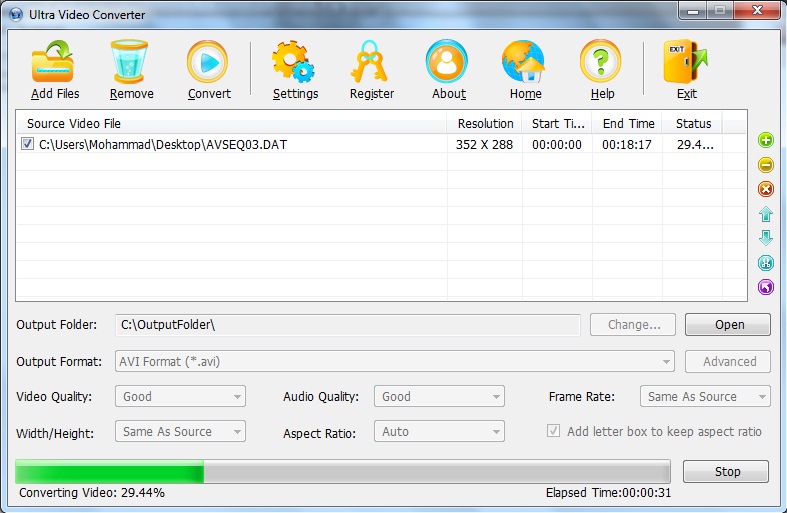Click the green plus add icon on the right sidebar

click(765, 140)
